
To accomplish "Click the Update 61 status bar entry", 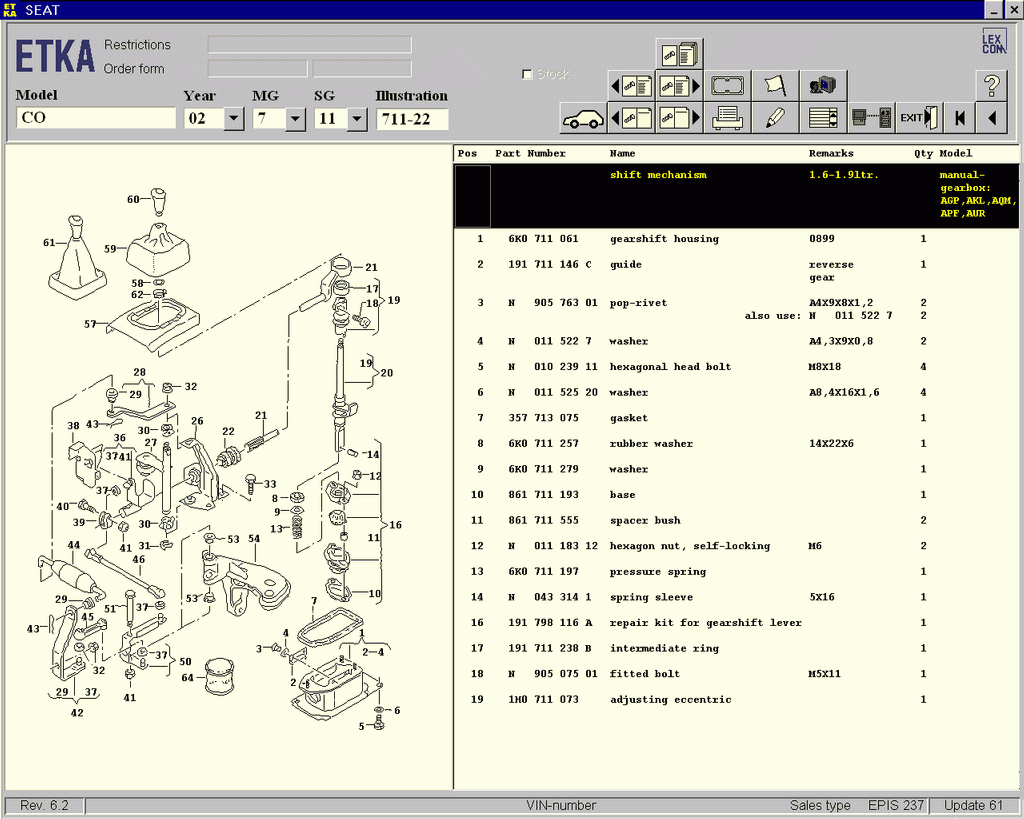I will pyautogui.click(x=973, y=805).
